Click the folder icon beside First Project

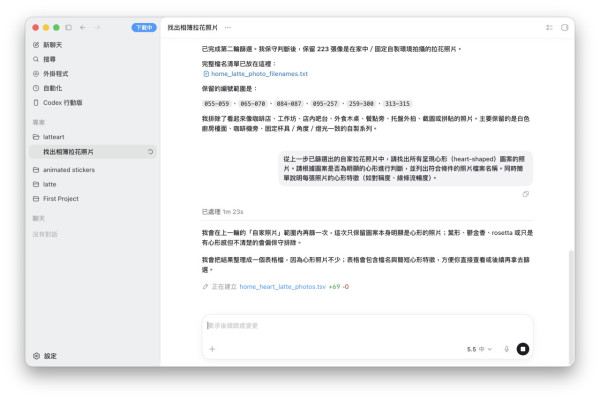pos(36,199)
